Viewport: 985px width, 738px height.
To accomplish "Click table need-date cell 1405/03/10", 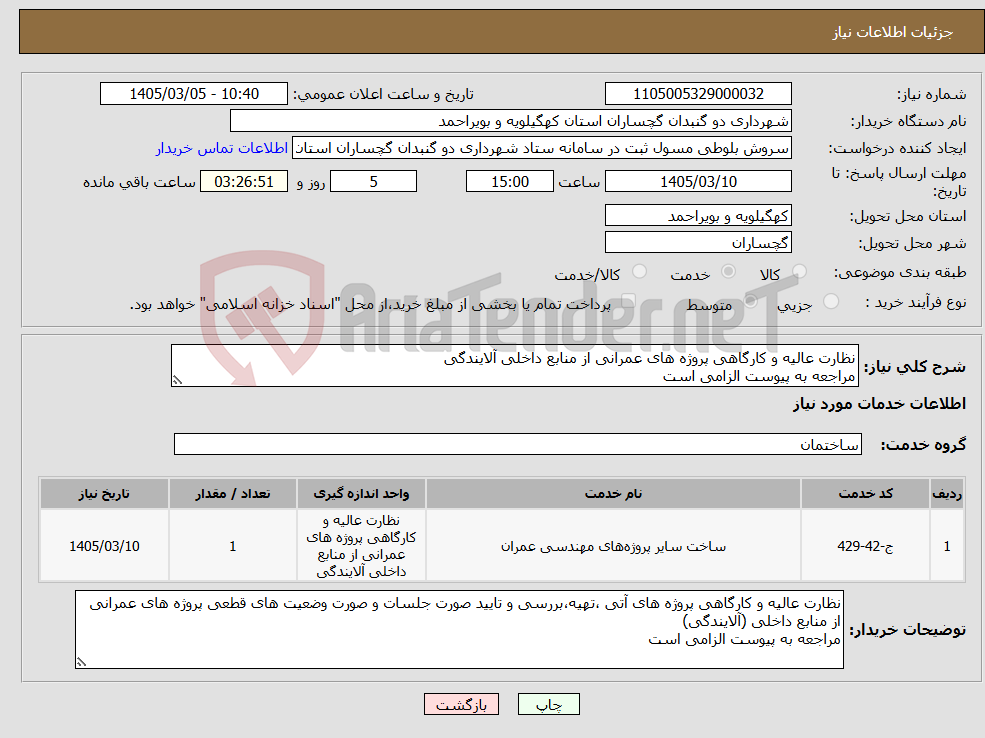I will pyautogui.click(x=104, y=546).
